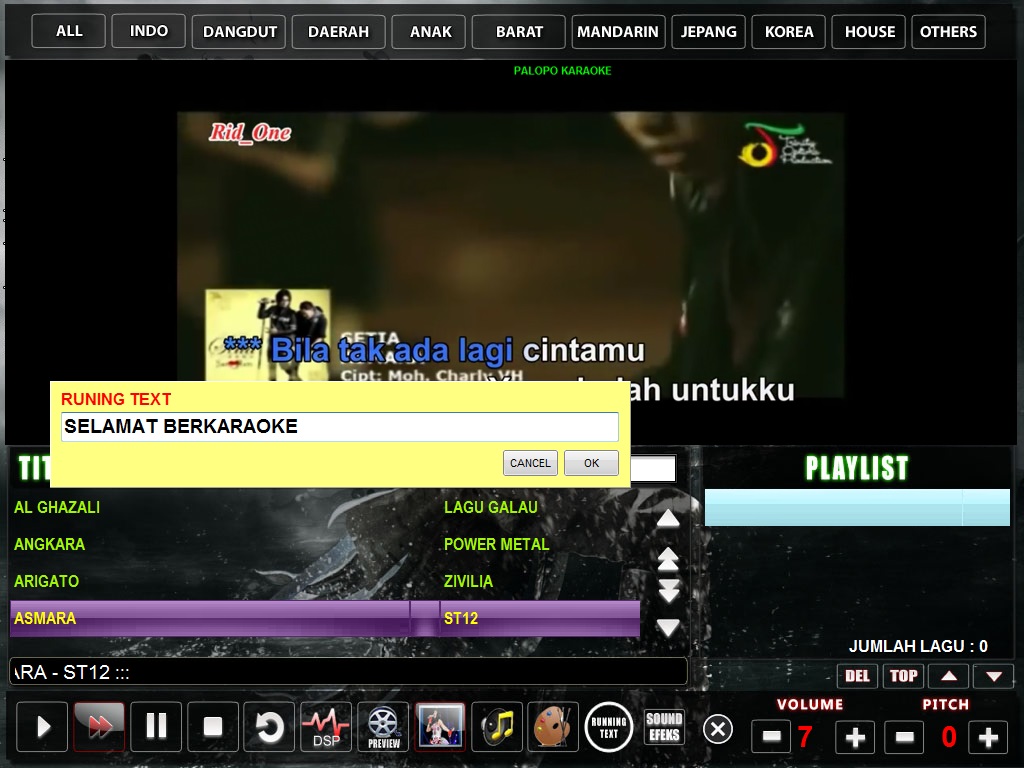The height and width of the screenshot is (768, 1024).
Task: Open the DSP audio settings
Action: [326, 726]
